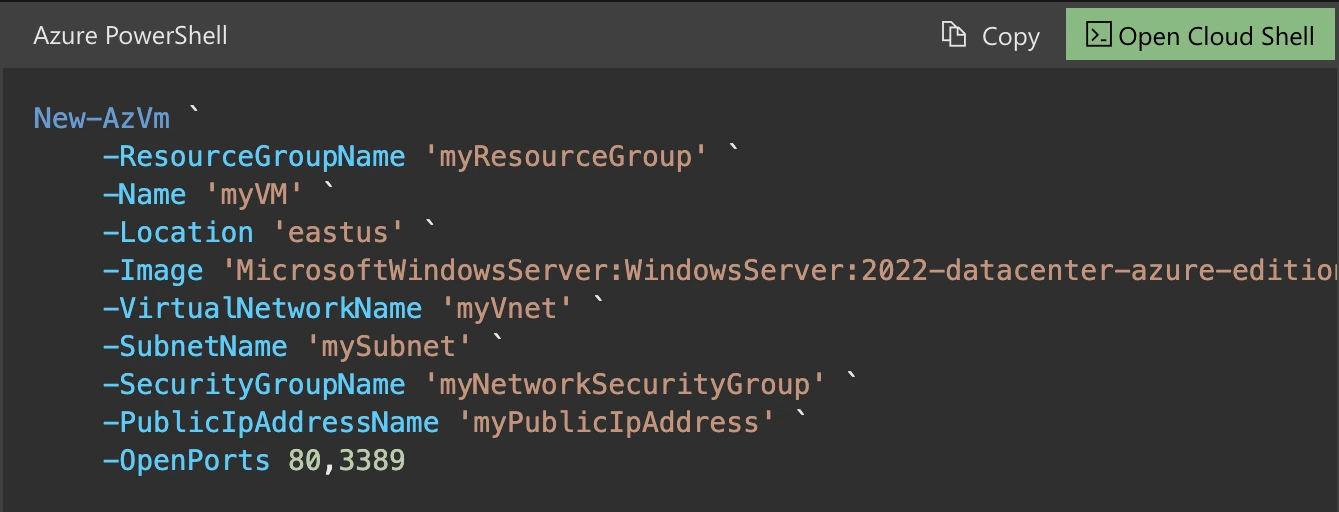Click the -SecurityGroupName parameter
Viewport: 1339px width, 512px height.
tap(254, 385)
